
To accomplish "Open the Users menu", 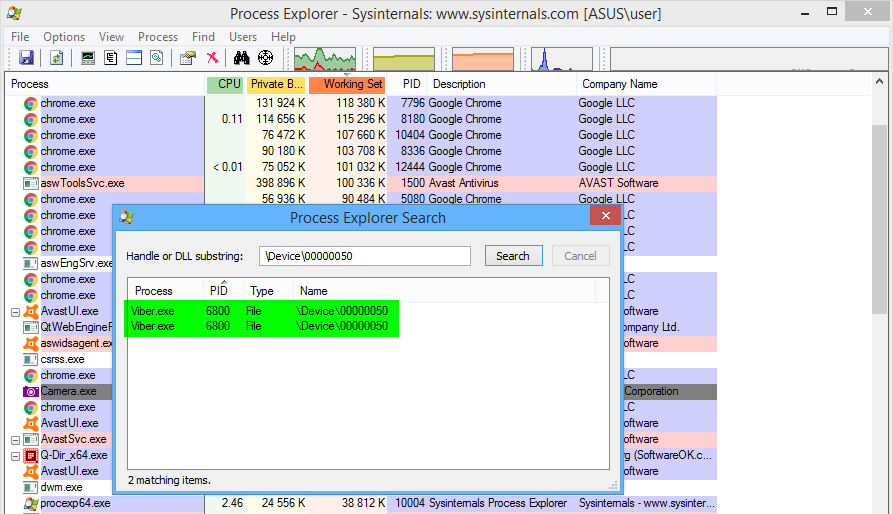I will pos(243,37).
